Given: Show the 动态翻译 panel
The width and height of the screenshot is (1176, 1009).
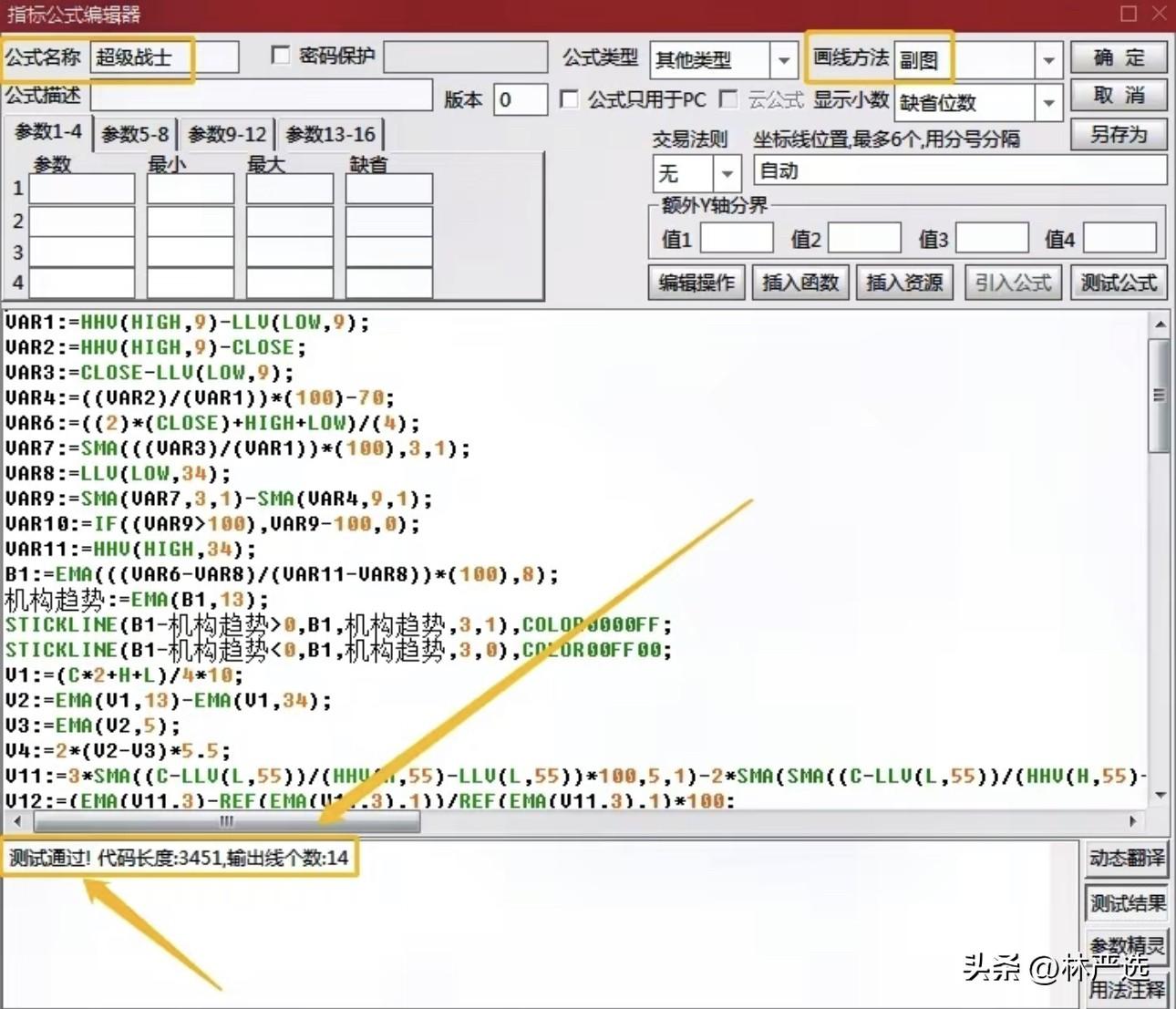Looking at the screenshot, I should (x=1127, y=859).
